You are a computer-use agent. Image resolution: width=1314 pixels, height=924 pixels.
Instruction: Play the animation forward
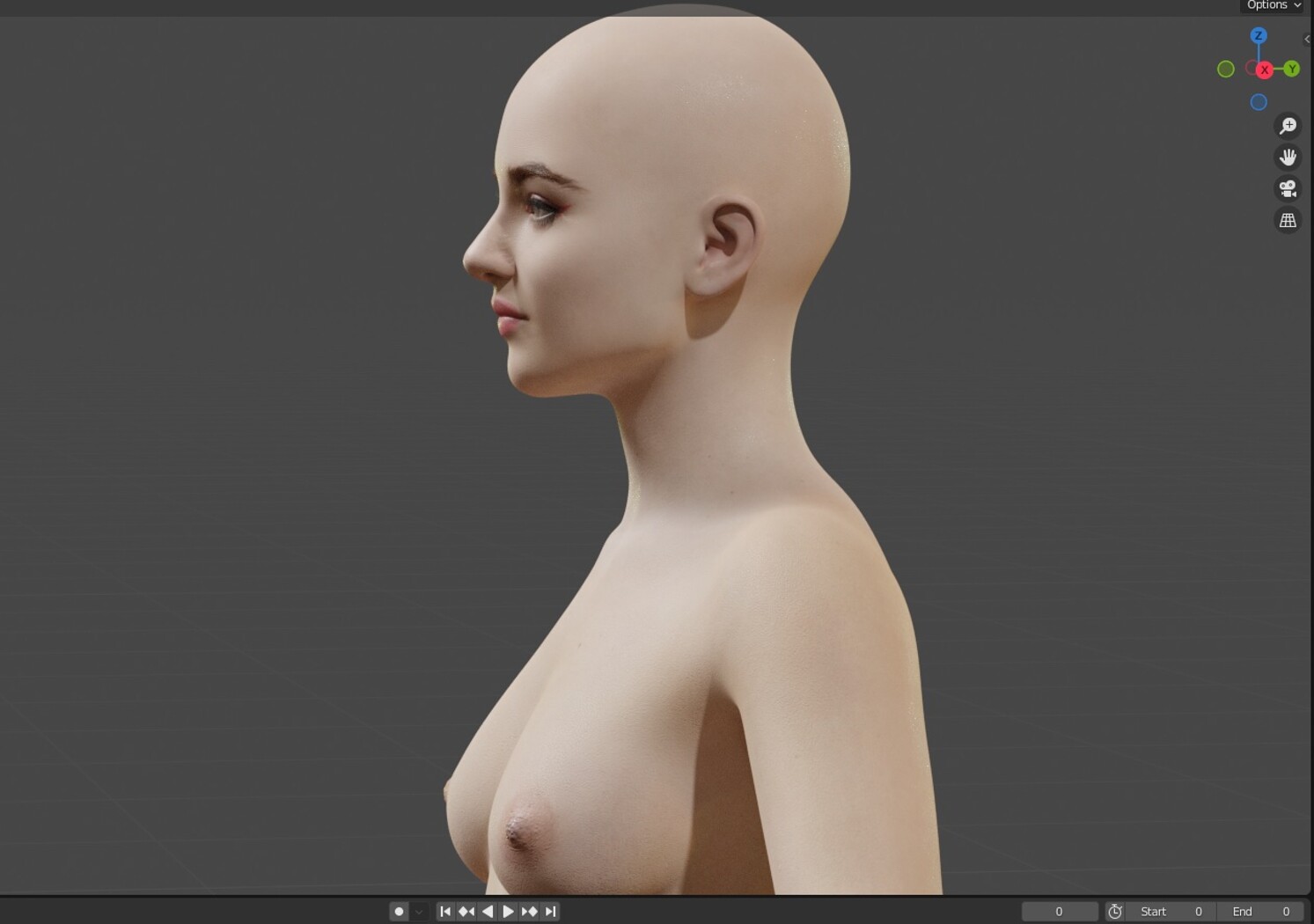coord(508,912)
